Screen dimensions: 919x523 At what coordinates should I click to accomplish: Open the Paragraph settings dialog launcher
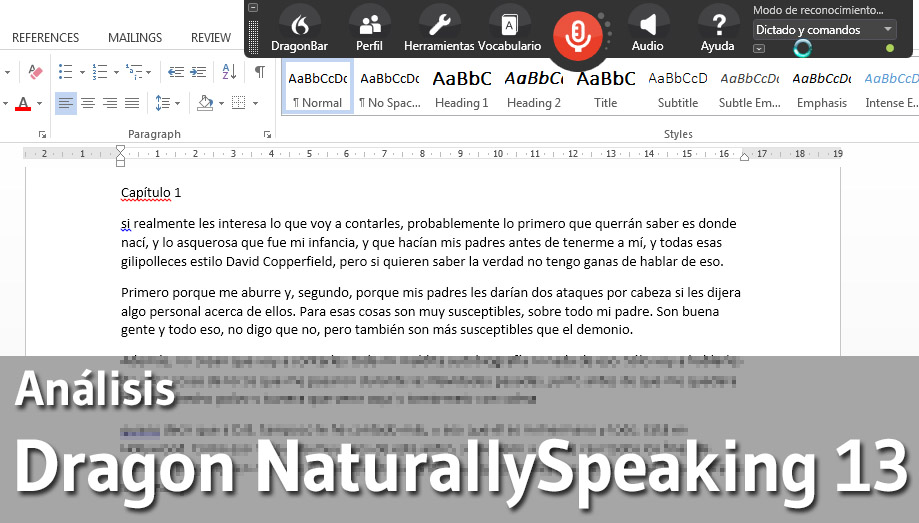(267, 135)
